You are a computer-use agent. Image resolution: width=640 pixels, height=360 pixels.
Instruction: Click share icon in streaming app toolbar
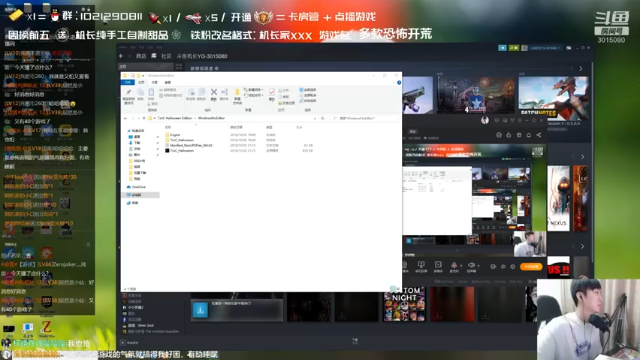(539, 135)
